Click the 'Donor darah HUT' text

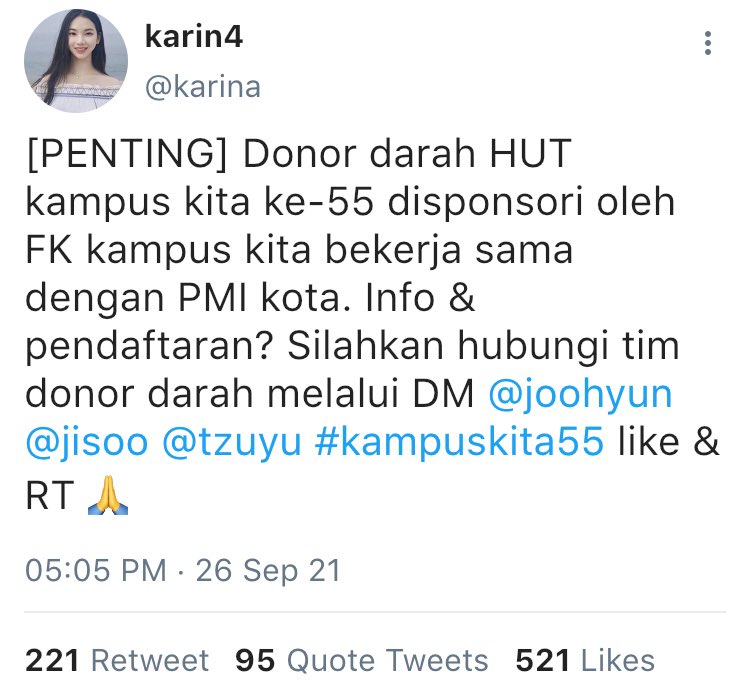(408, 154)
